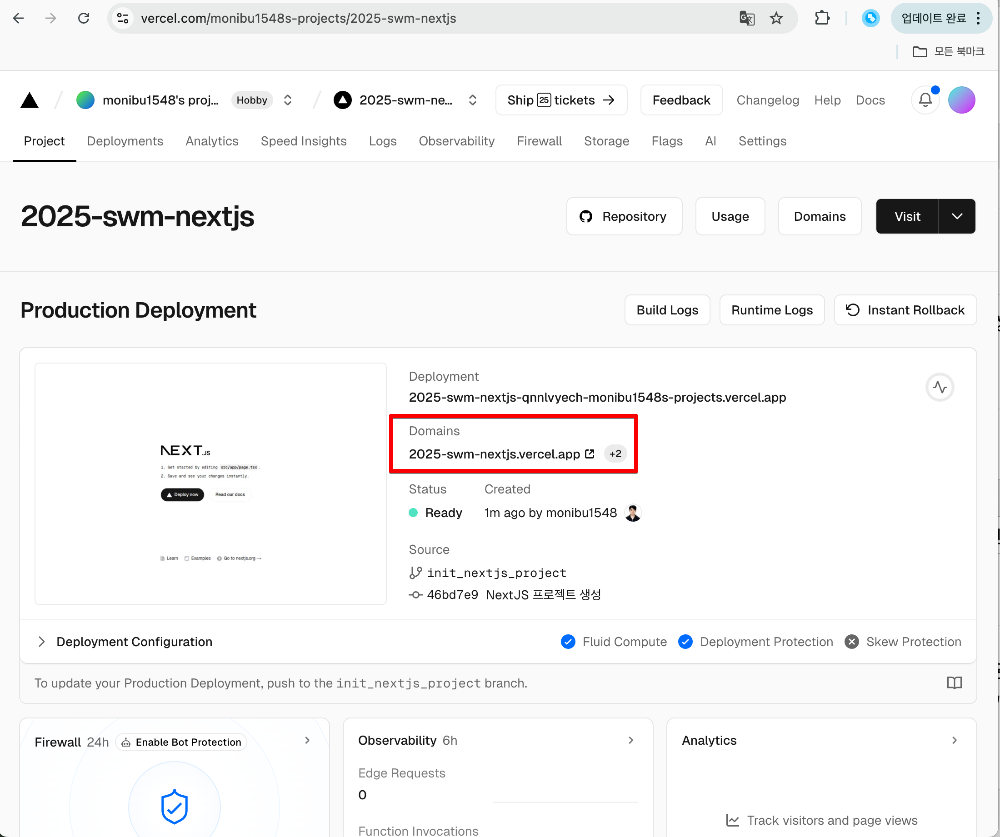Click the Usage button
The height and width of the screenshot is (837, 1000).
click(x=730, y=216)
